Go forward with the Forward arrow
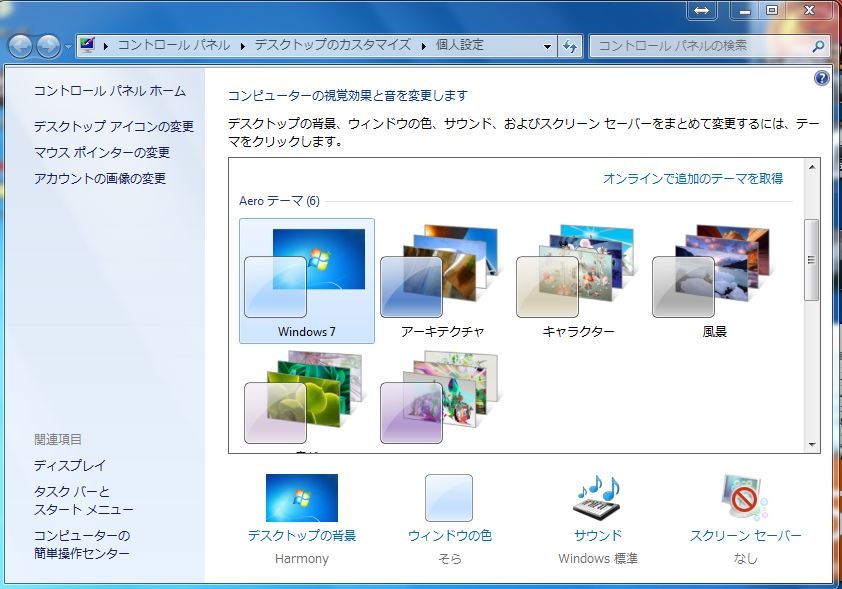 [49, 46]
